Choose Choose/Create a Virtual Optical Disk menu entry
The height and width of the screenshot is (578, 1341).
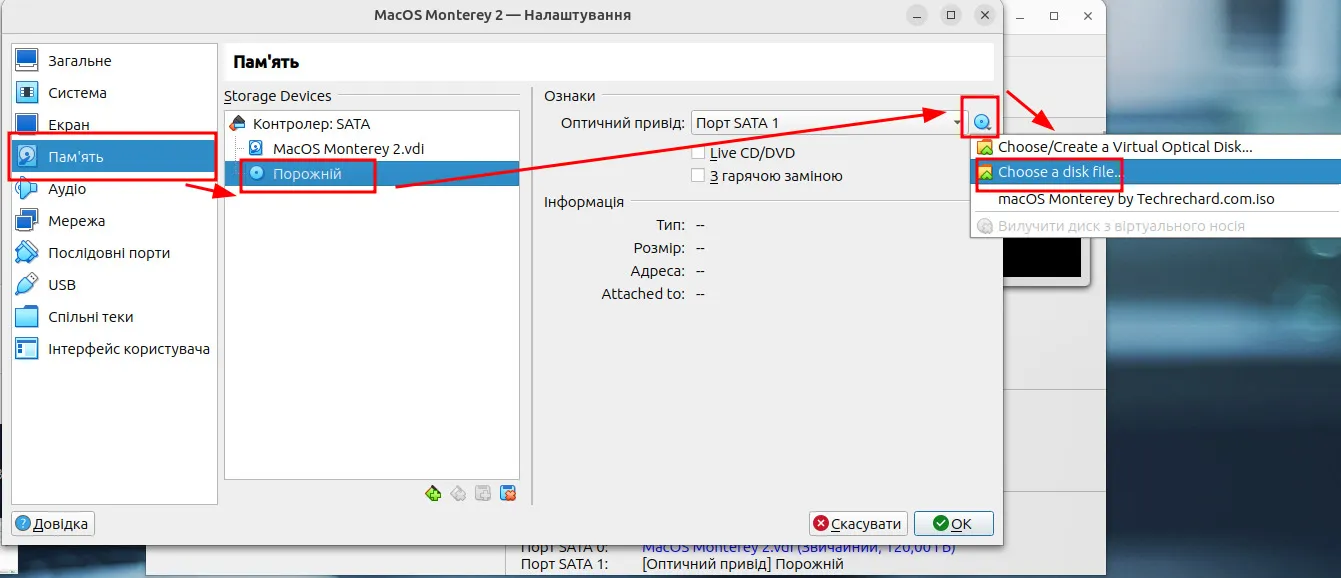pos(1155,147)
